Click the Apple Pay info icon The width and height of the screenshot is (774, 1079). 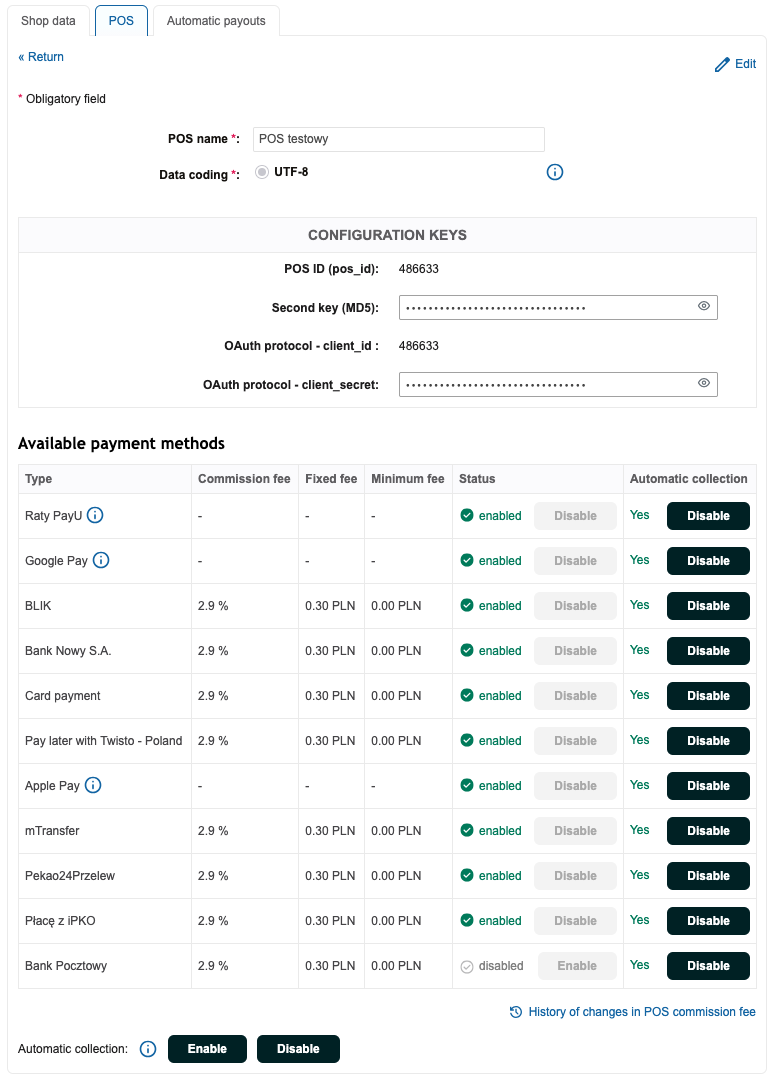[x=93, y=786]
